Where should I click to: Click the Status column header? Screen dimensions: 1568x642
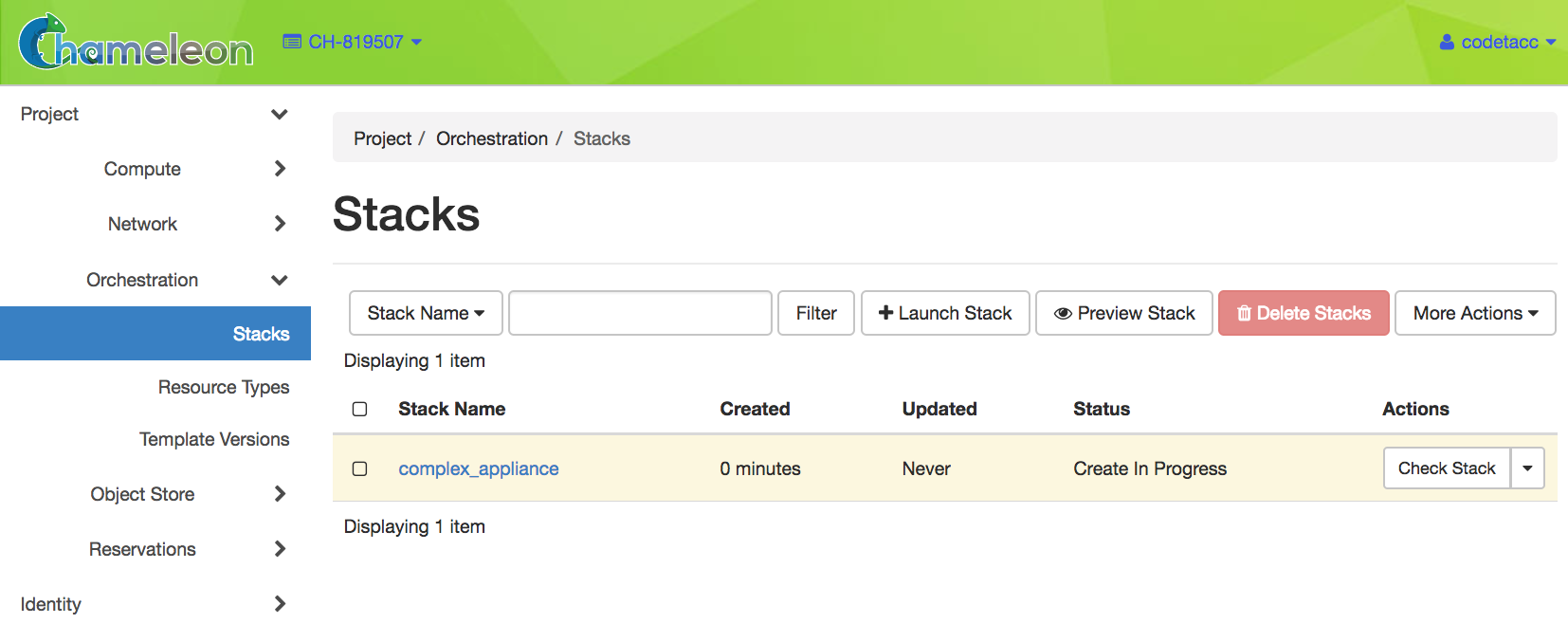[x=1102, y=409]
